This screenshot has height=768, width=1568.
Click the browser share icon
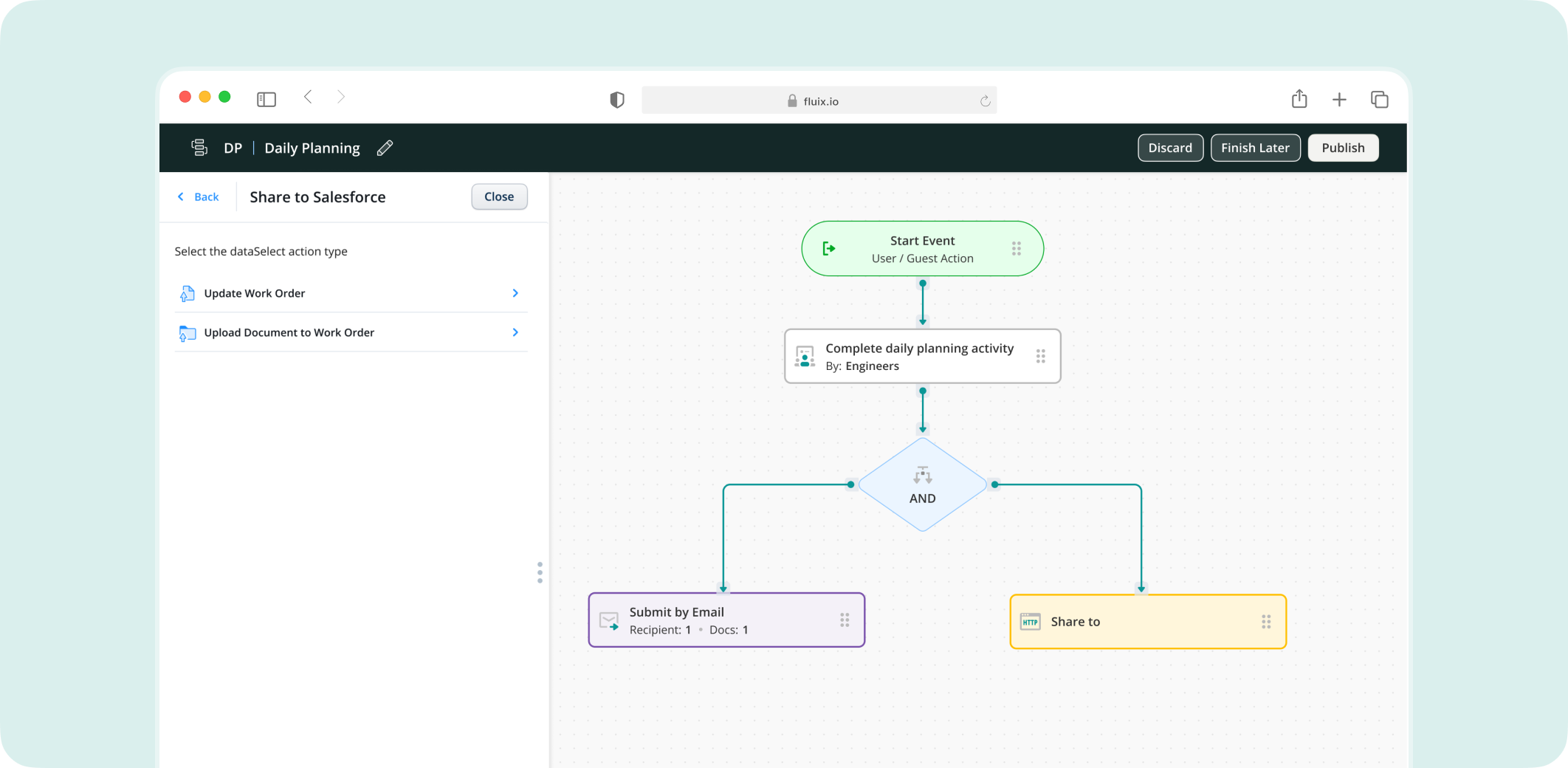pyautogui.click(x=1299, y=99)
